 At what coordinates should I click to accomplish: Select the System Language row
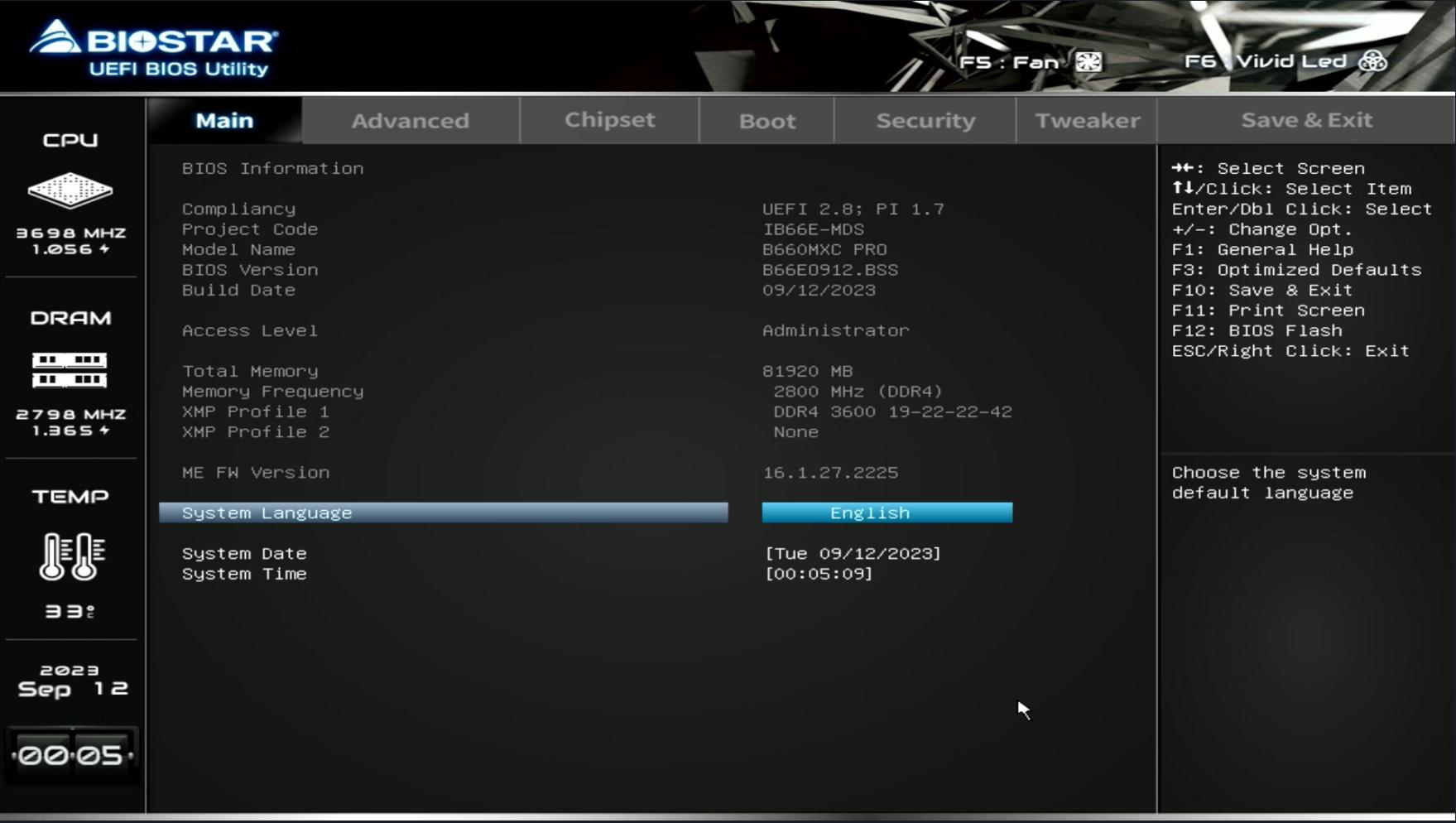coord(443,513)
